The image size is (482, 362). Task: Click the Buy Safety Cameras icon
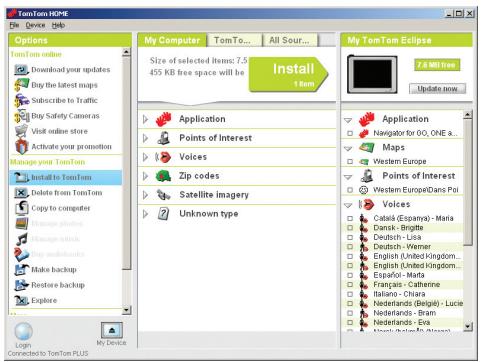[22, 116]
